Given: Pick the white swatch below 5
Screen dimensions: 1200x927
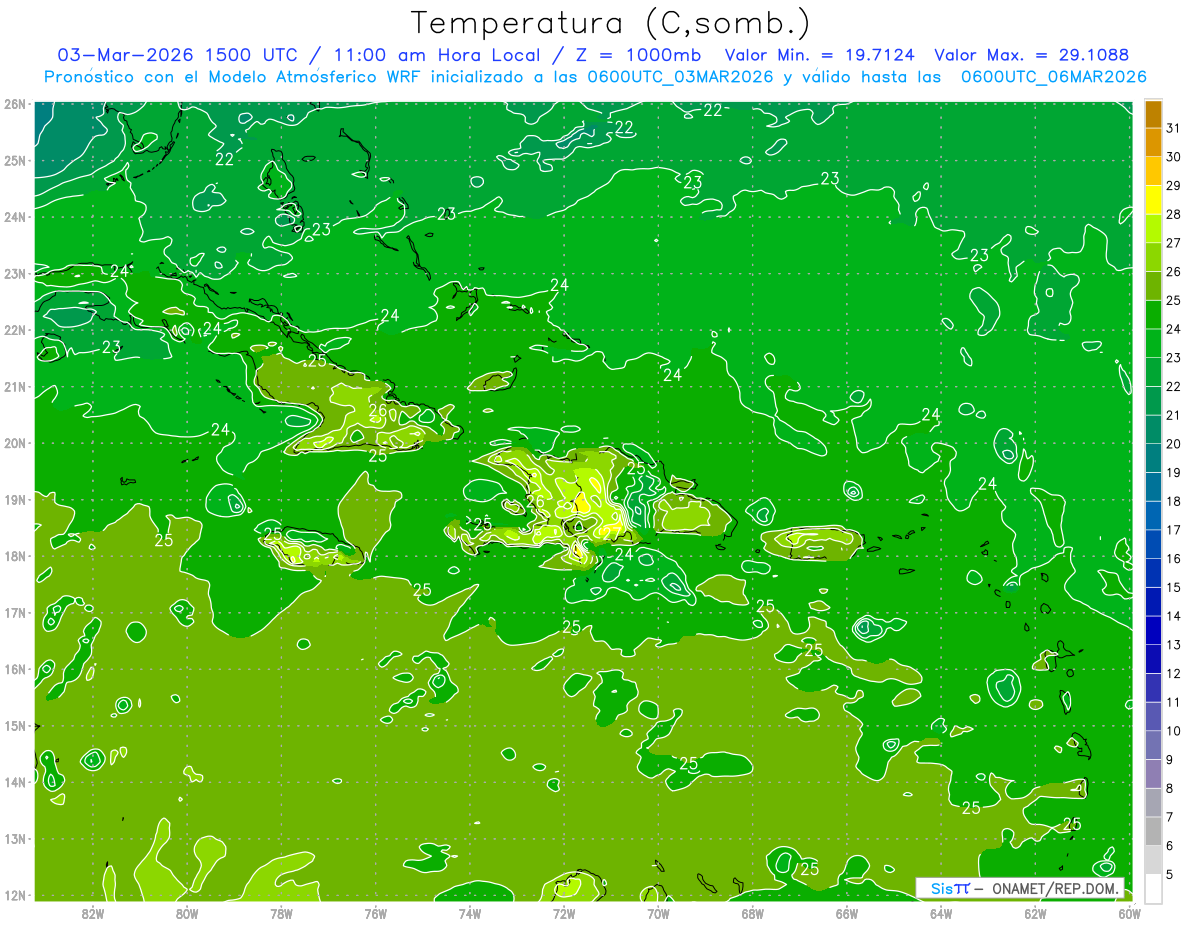Looking at the screenshot, I should (x=1153, y=888).
